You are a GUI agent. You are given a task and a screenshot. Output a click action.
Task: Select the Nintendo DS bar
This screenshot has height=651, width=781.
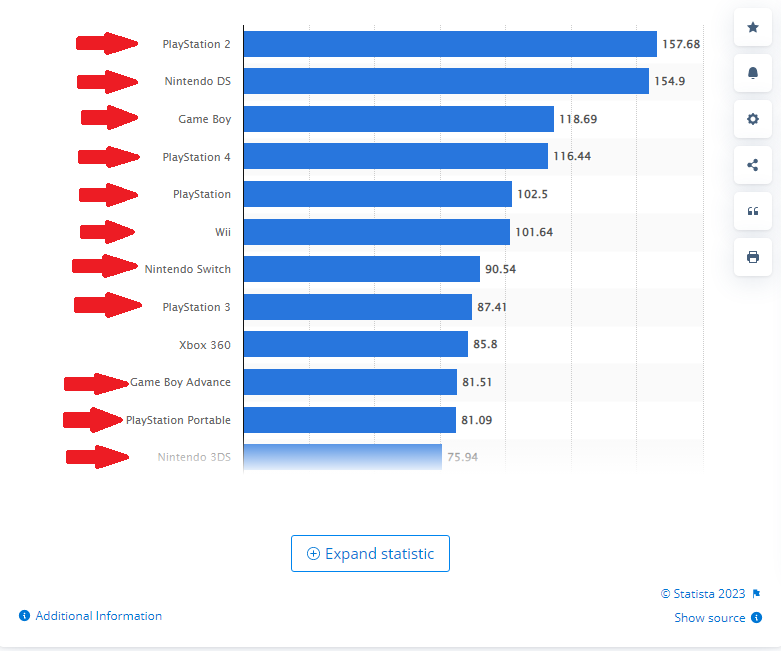point(445,81)
